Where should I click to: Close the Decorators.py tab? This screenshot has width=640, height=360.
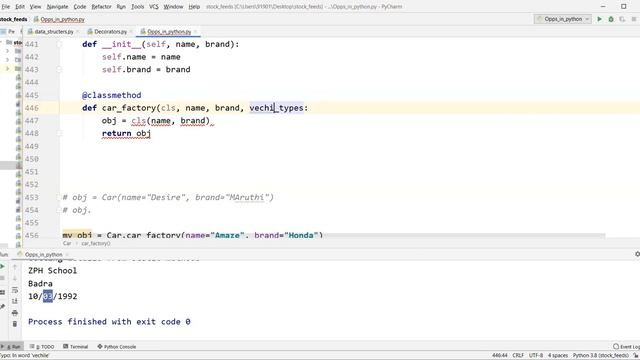click(131, 31)
